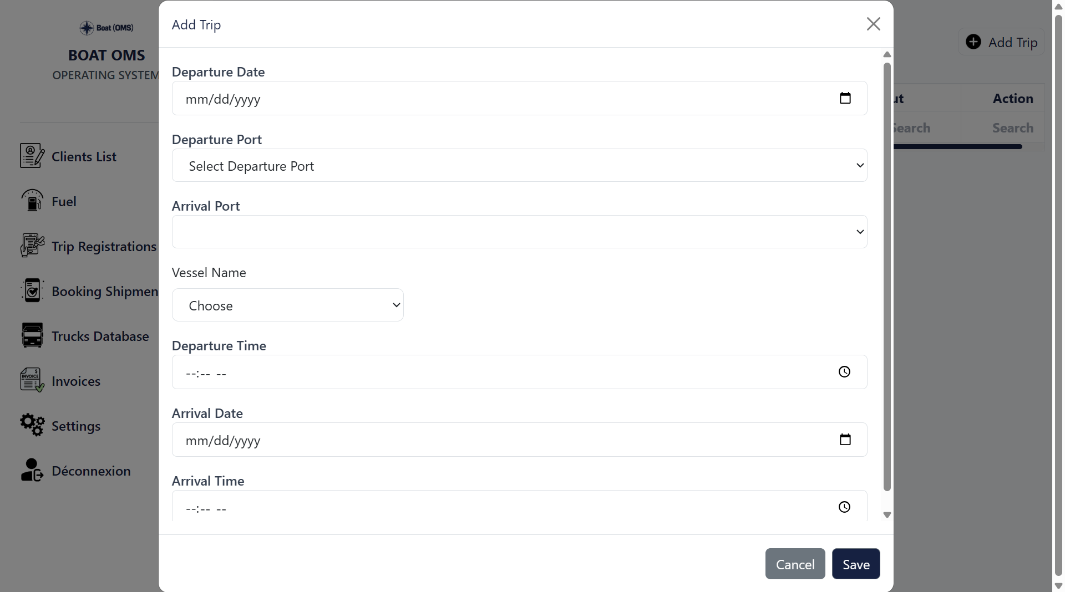The height and width of the screenshot is (592, 1065).
Task: Click the Trip Registrations icon
Action: click(32, 246)
